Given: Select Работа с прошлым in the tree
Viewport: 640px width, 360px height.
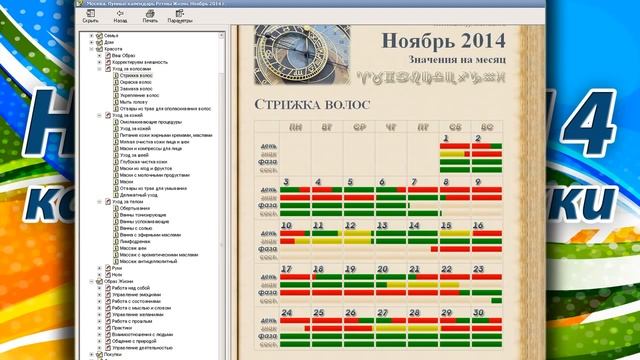Looking at the screenshot, I should coord(132,321).
